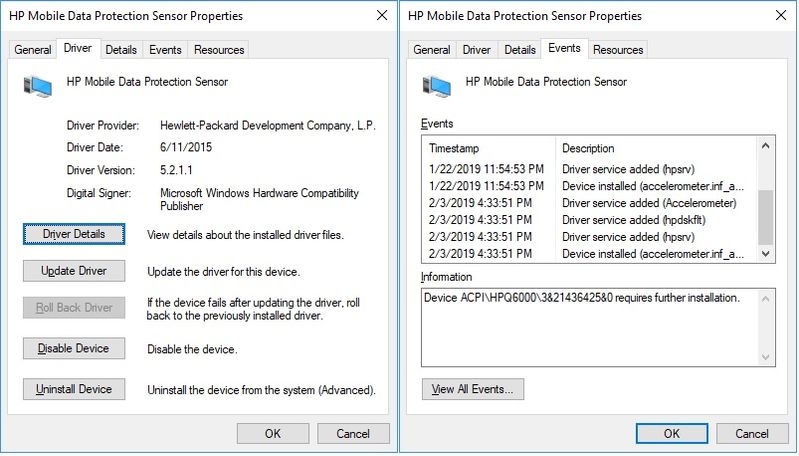Click the events list scrollbar thumb
This screenshot has width=799, height=456.
[765, 218]
